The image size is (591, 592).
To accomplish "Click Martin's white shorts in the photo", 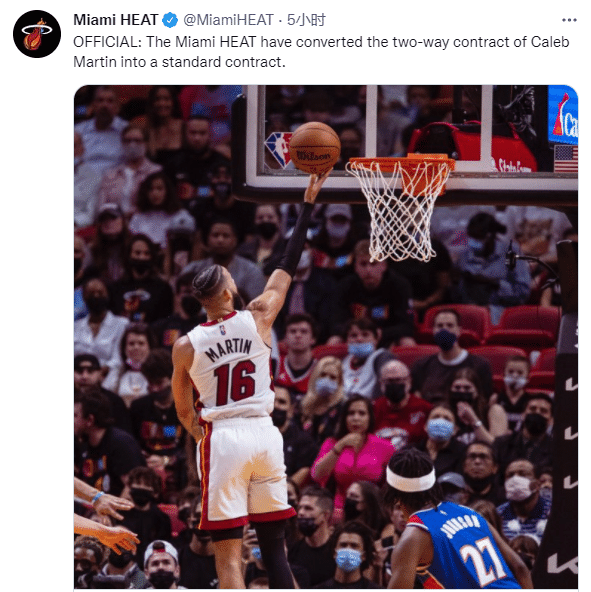I will 244,472.
